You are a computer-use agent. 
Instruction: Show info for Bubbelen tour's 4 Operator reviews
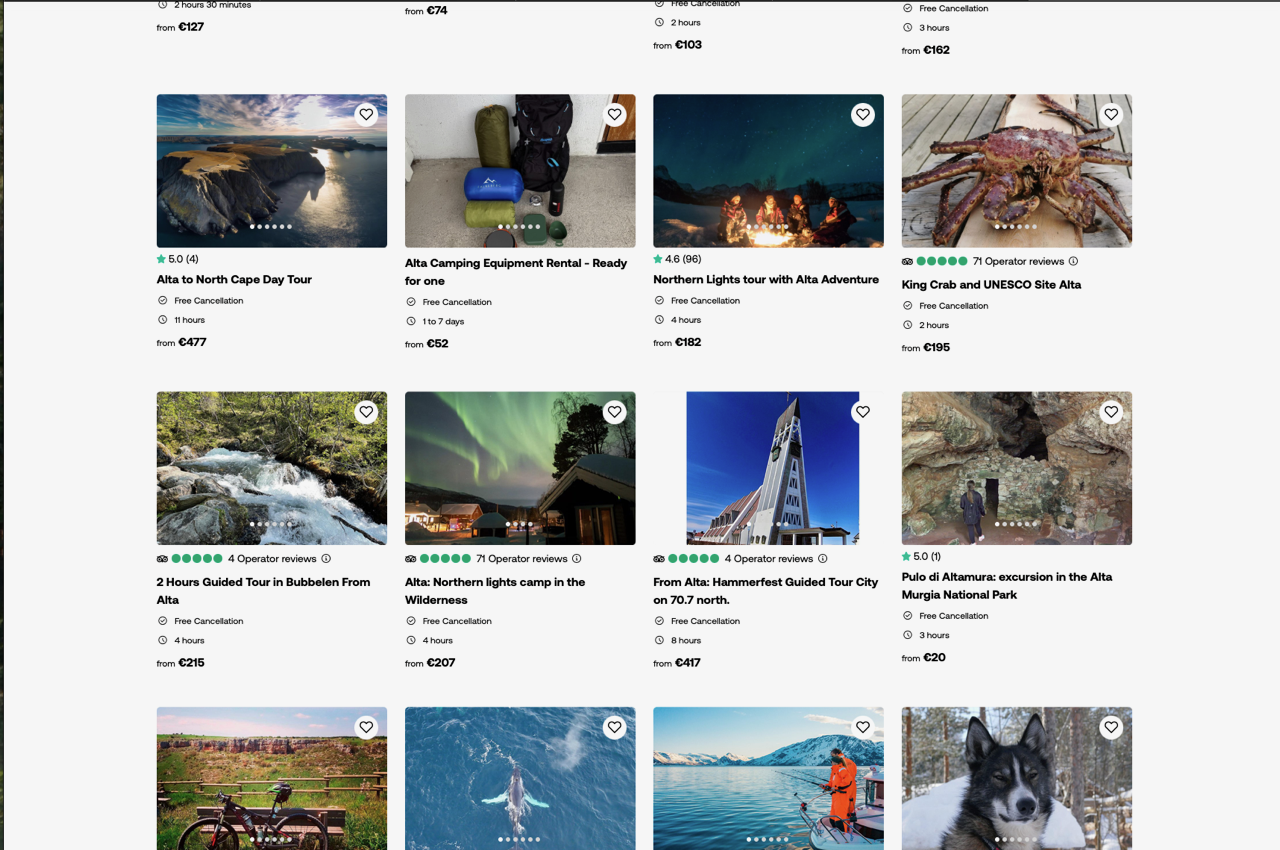click(x=326, y=559)
